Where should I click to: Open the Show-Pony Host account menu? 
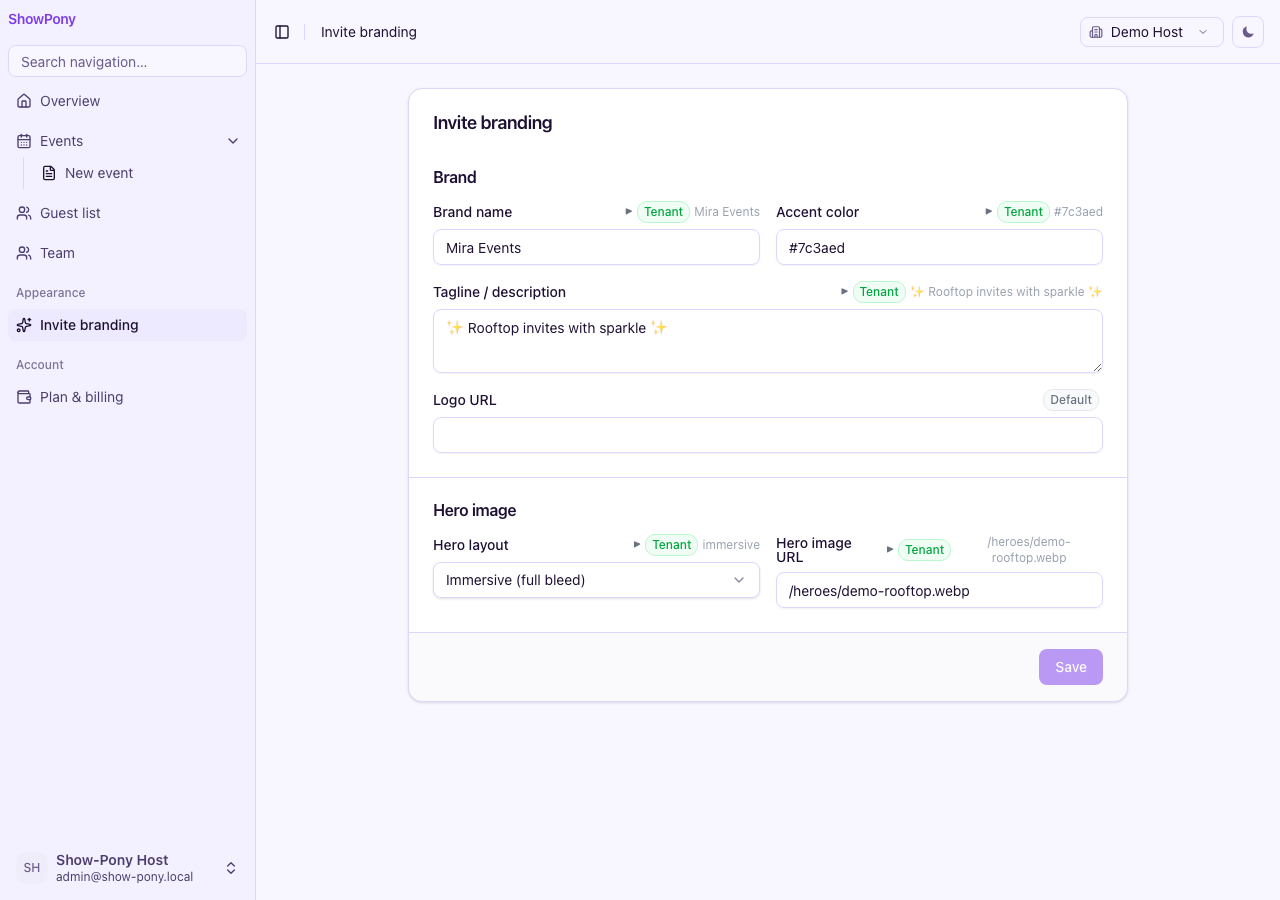(127, 868)
